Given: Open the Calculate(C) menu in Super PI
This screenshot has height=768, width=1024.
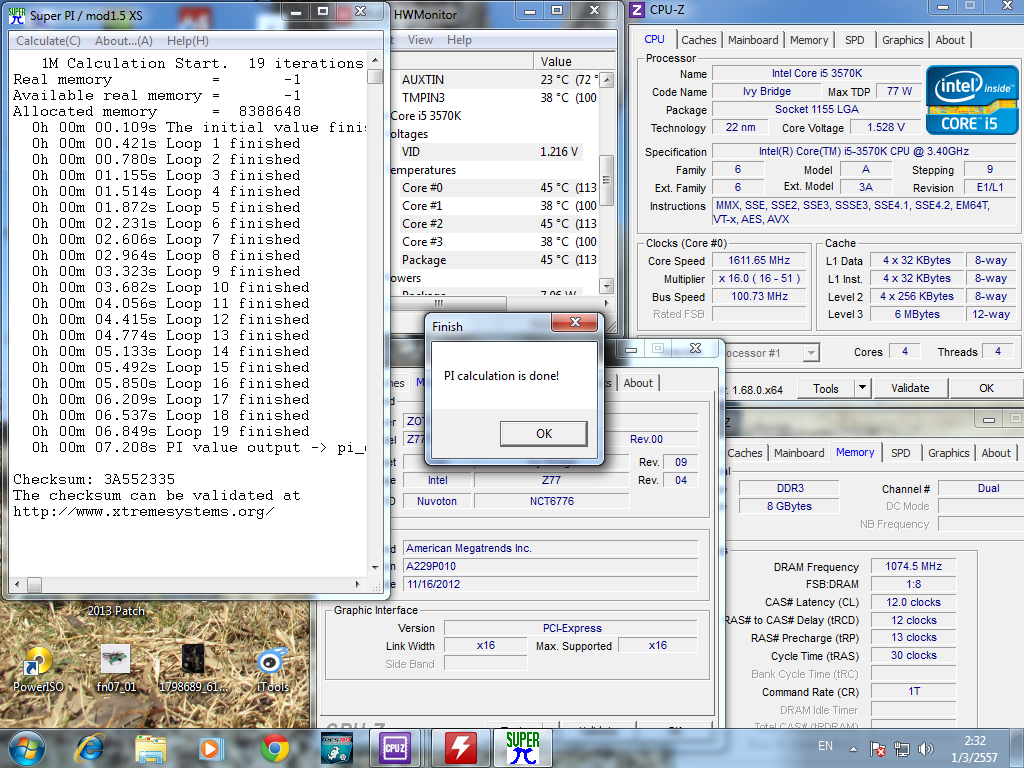Looking at the screenshot, I should click(48, 41).
